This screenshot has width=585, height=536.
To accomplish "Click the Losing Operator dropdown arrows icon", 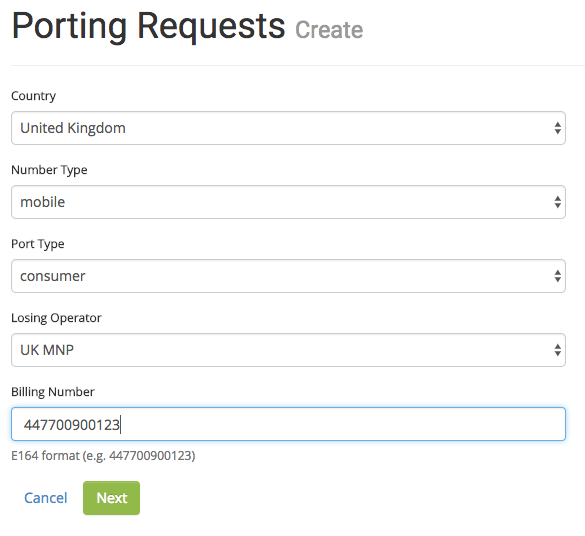I will pos(557,350).
